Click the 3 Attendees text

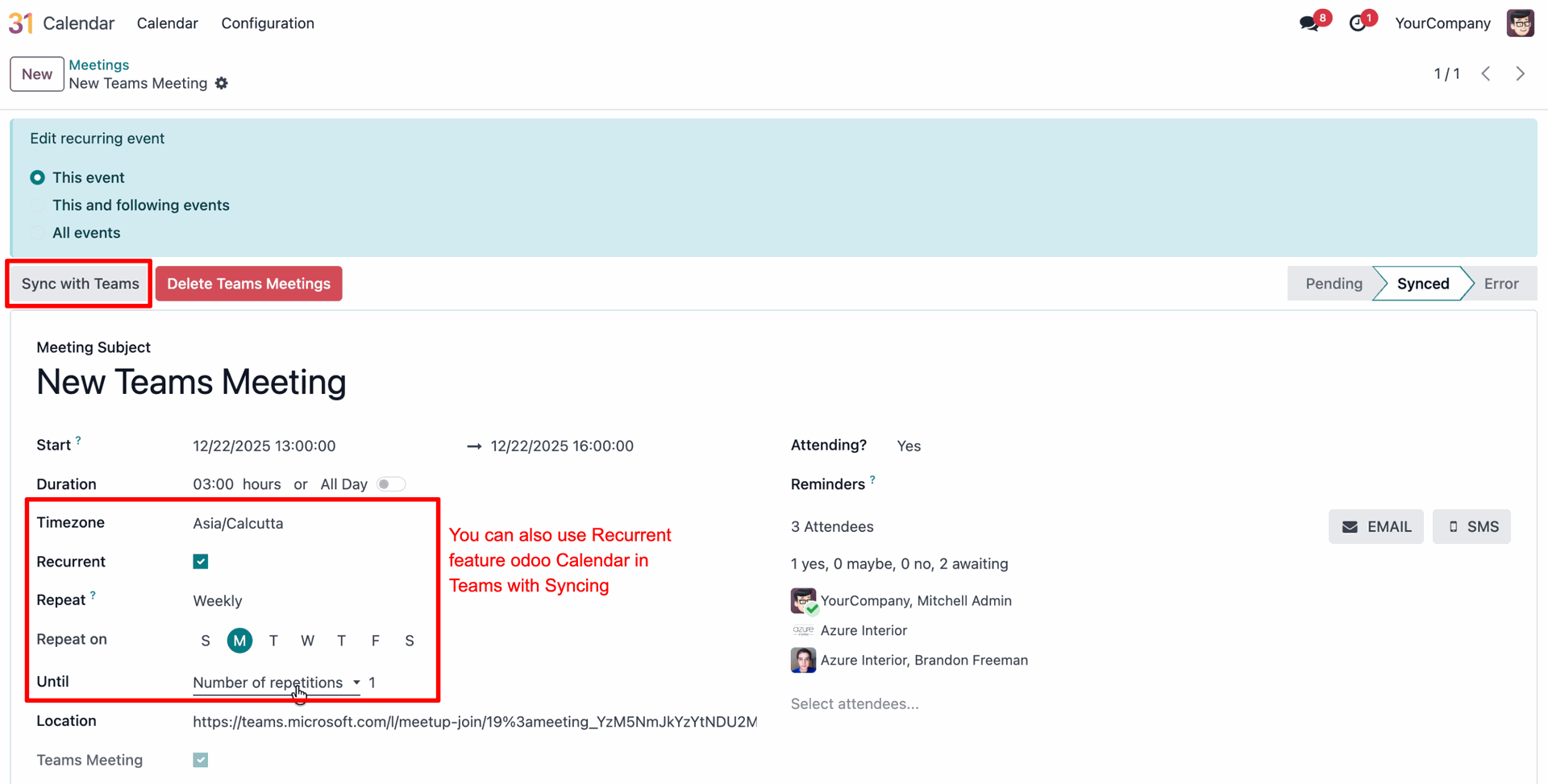click(832, 527)
